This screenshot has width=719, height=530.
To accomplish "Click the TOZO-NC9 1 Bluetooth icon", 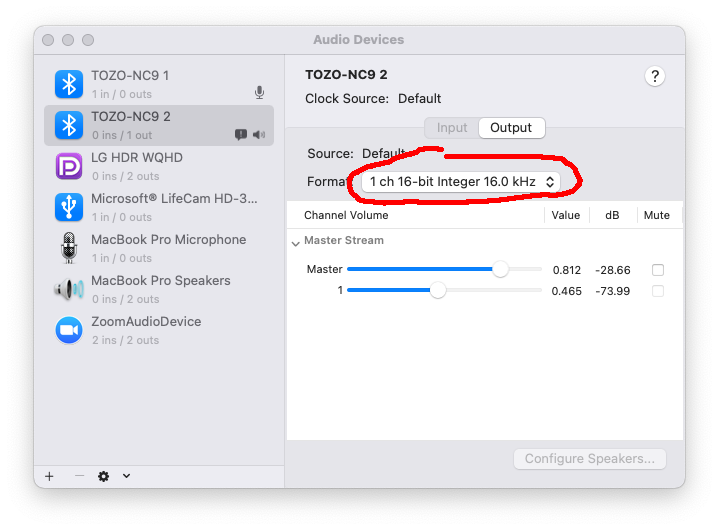I will coord(68,84).
